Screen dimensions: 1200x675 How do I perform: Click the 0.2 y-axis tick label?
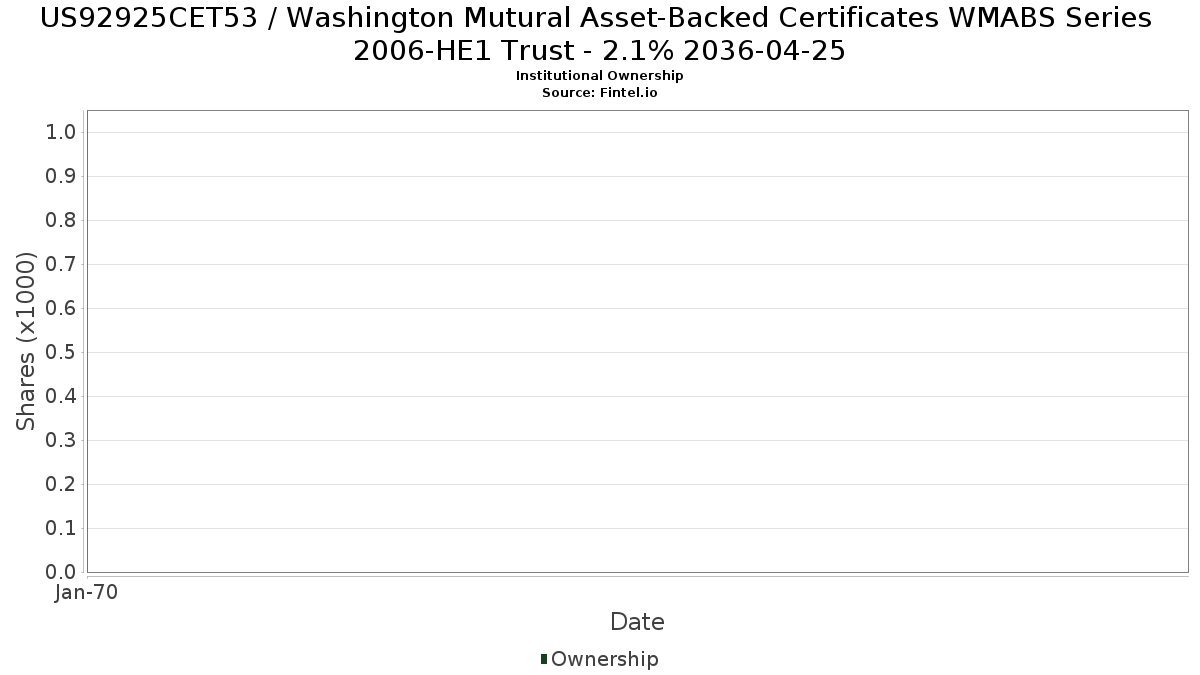(x=61, y=485)
